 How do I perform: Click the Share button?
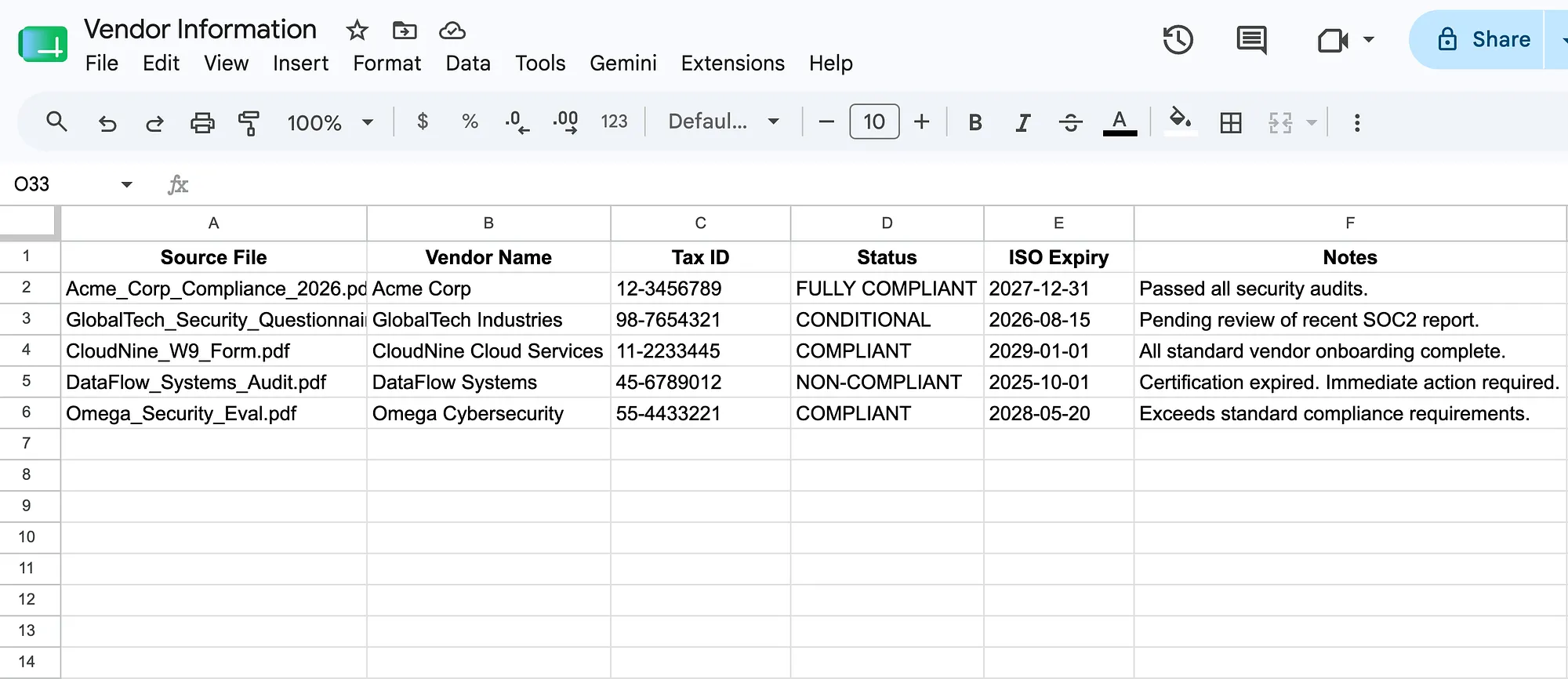point(1477,39)
